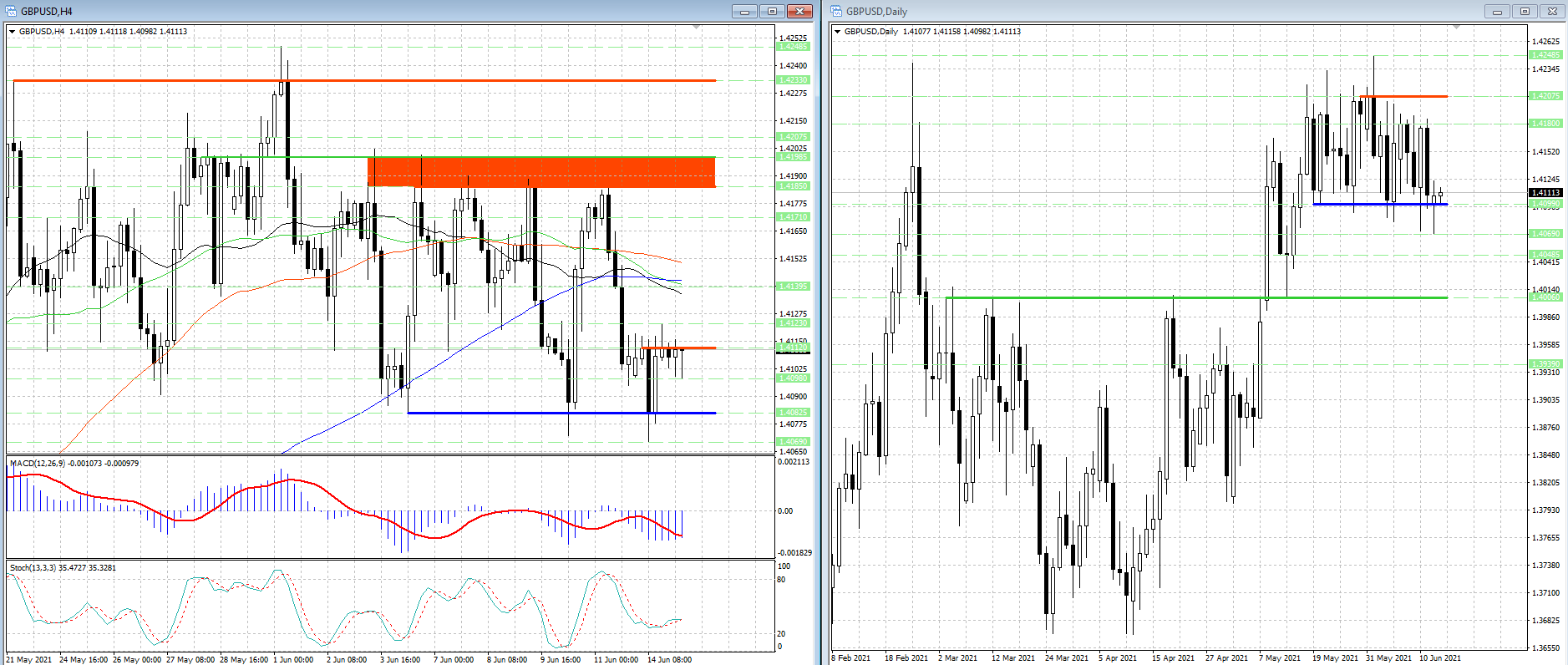Screen dimensions: 1568x665
Task: Click the 1.42525 price label on H4 axis
Action: 794,38
